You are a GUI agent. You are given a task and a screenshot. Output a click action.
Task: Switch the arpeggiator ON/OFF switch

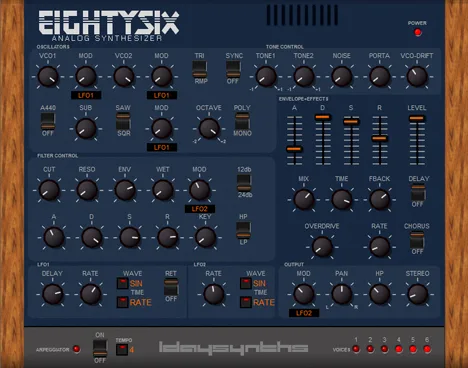(x=100, y=348)
